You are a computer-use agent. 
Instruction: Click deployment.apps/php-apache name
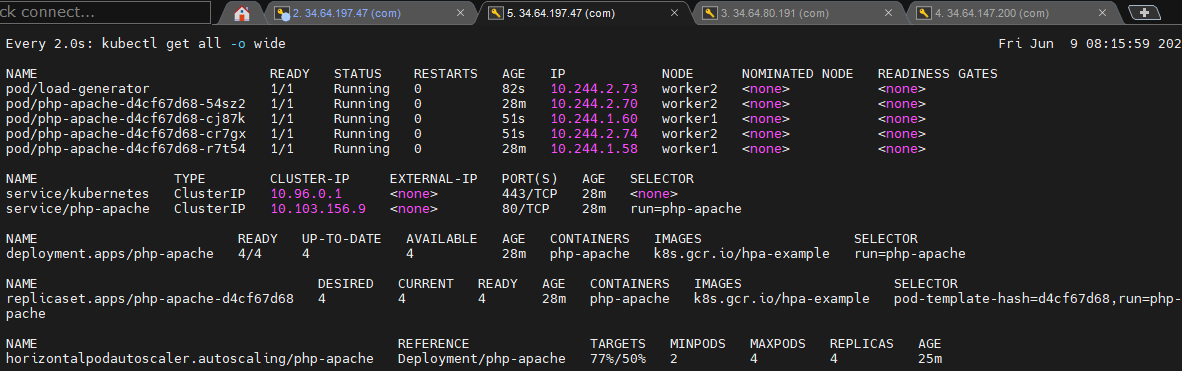pyautogui.click(x=109, y=253)
